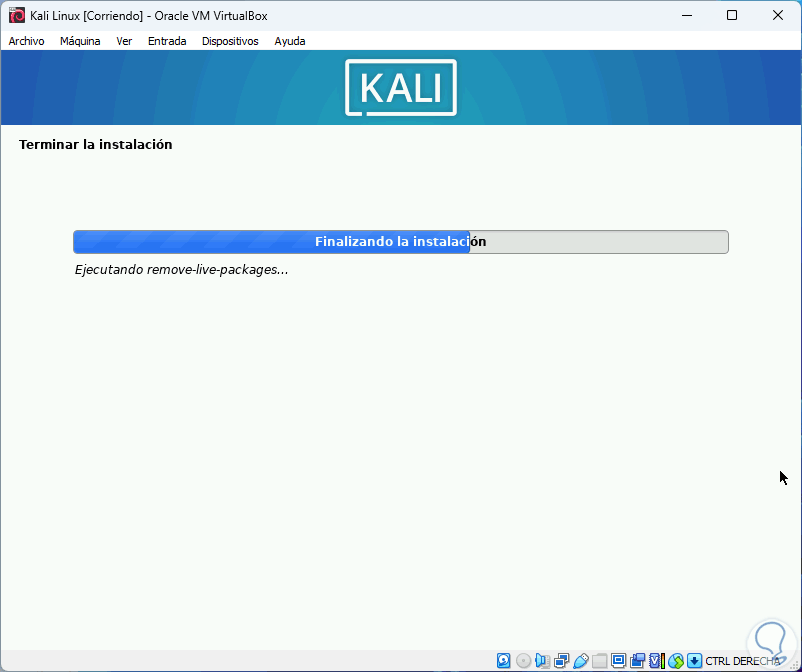802x672 pixels.
Task: Click the recording status icon
Action: pos(637,660)
